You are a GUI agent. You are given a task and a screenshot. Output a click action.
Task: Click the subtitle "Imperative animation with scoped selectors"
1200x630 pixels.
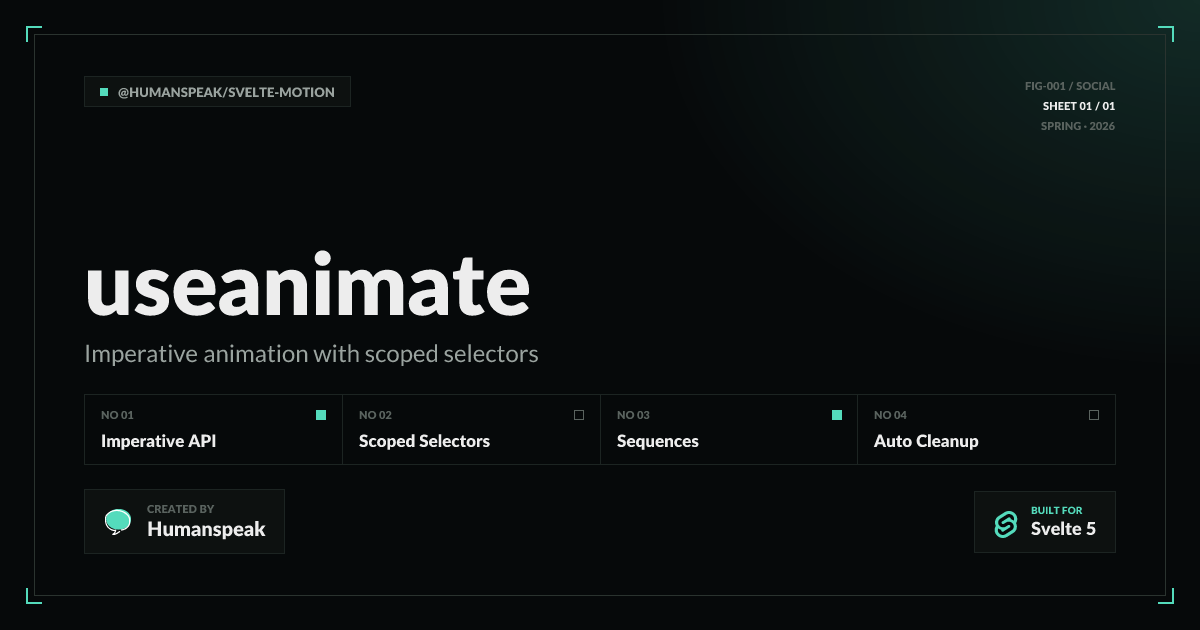click(x=311, y=354)
